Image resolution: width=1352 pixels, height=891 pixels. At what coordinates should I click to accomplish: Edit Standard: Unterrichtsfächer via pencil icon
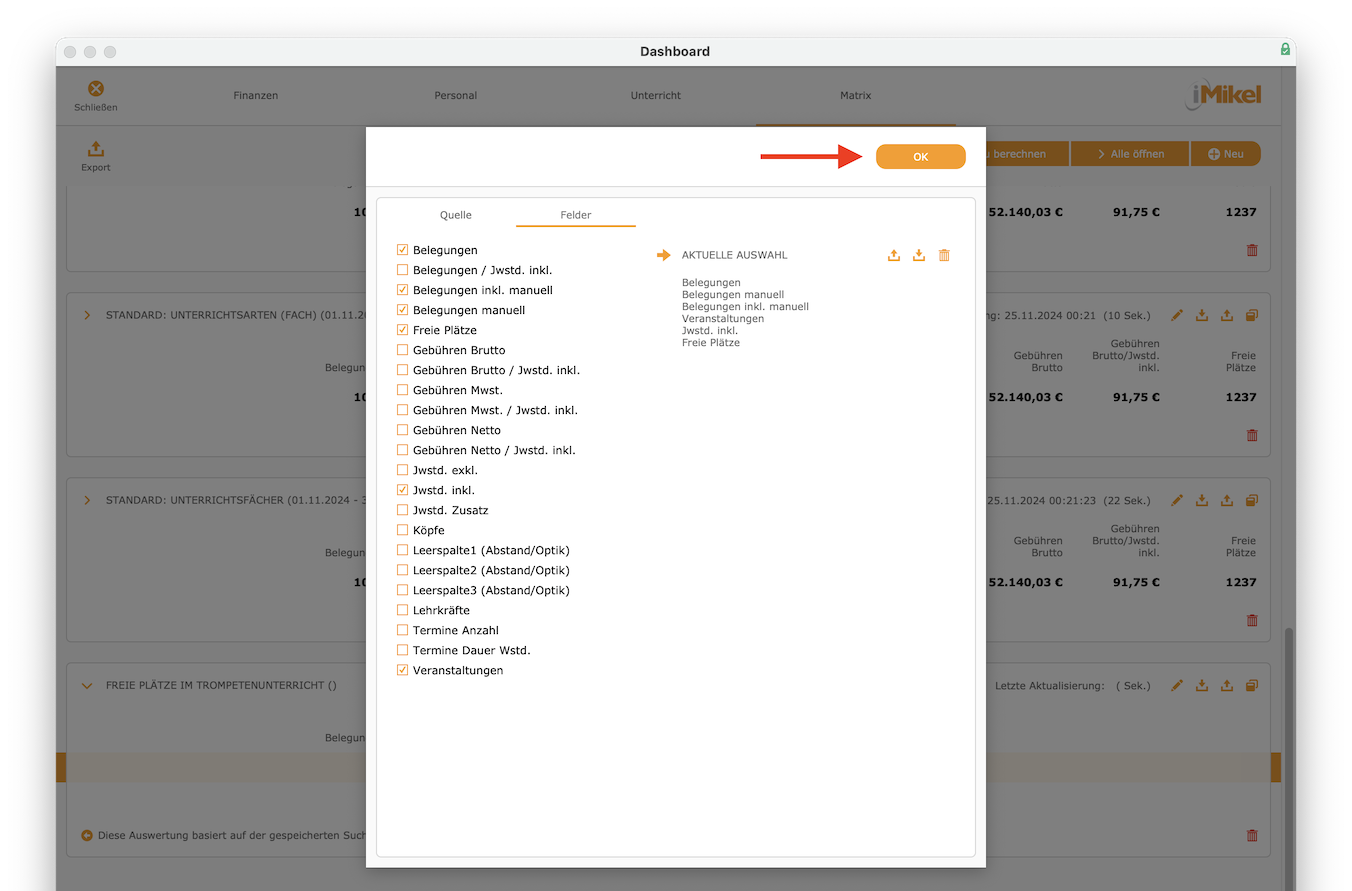(1177, 500)
